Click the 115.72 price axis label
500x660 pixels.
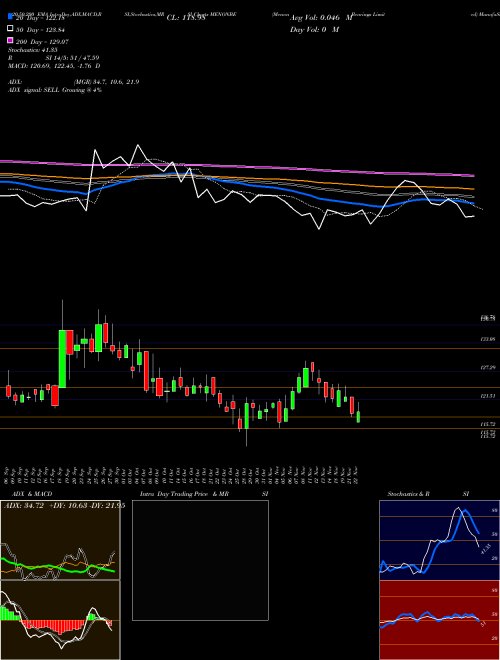coord(487,424)
